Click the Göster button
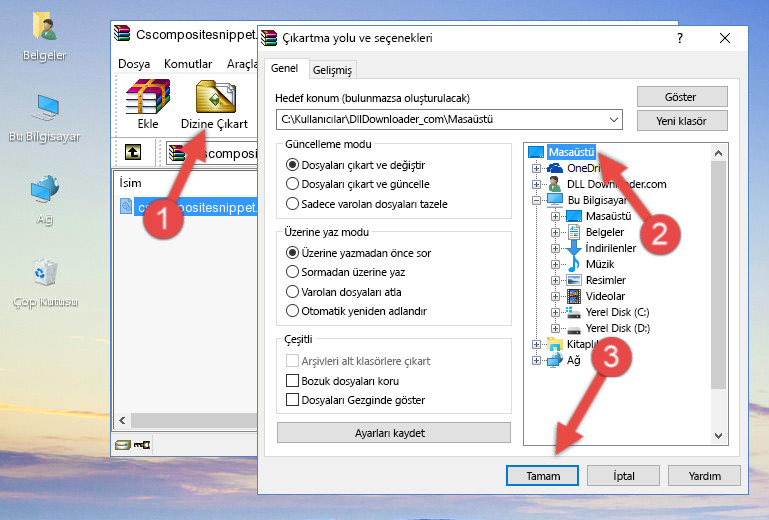The height and width of the screenshot is (520, 769). [x=682, y=97]
